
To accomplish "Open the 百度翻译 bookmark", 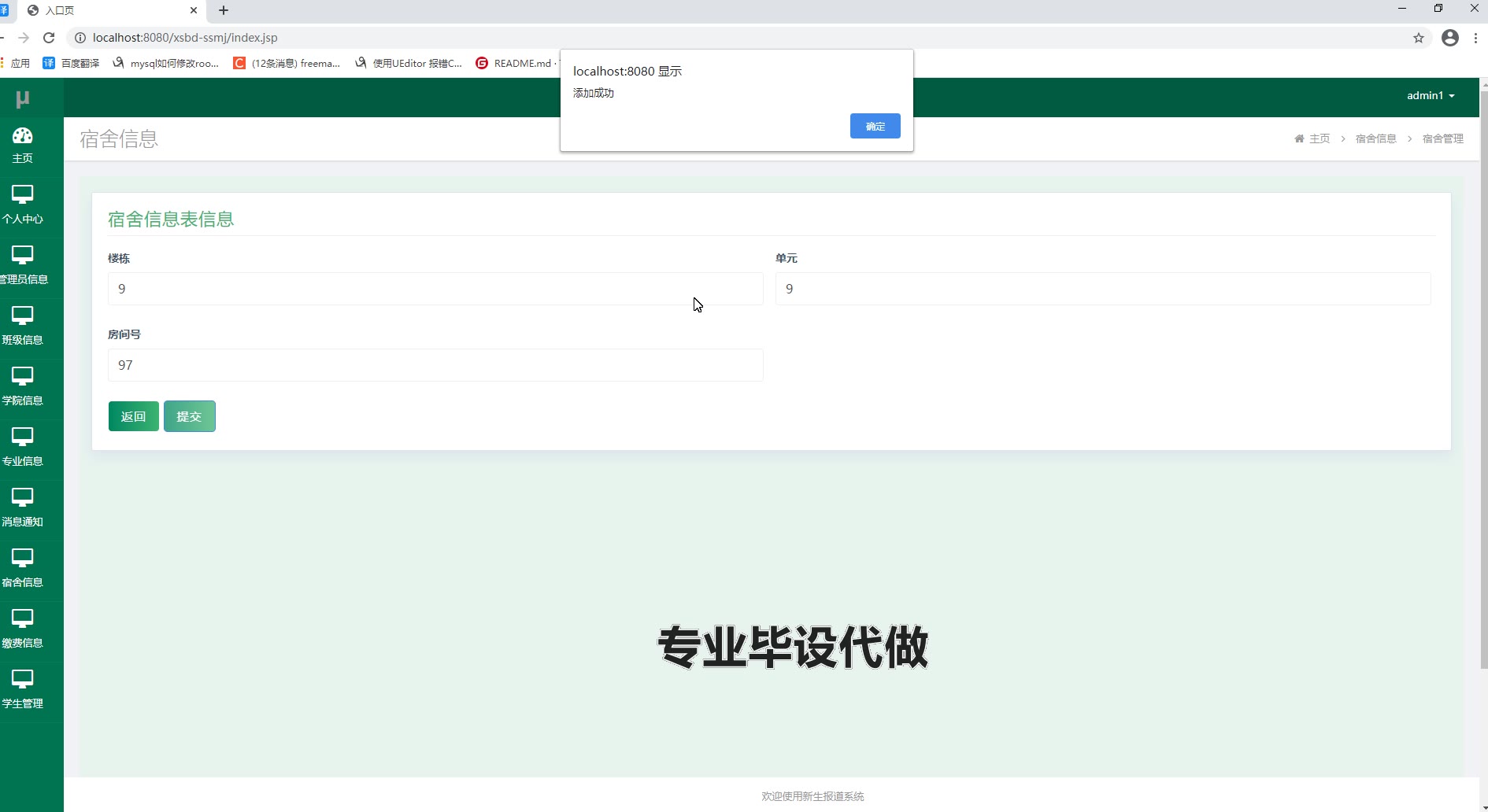I will 71,63.
